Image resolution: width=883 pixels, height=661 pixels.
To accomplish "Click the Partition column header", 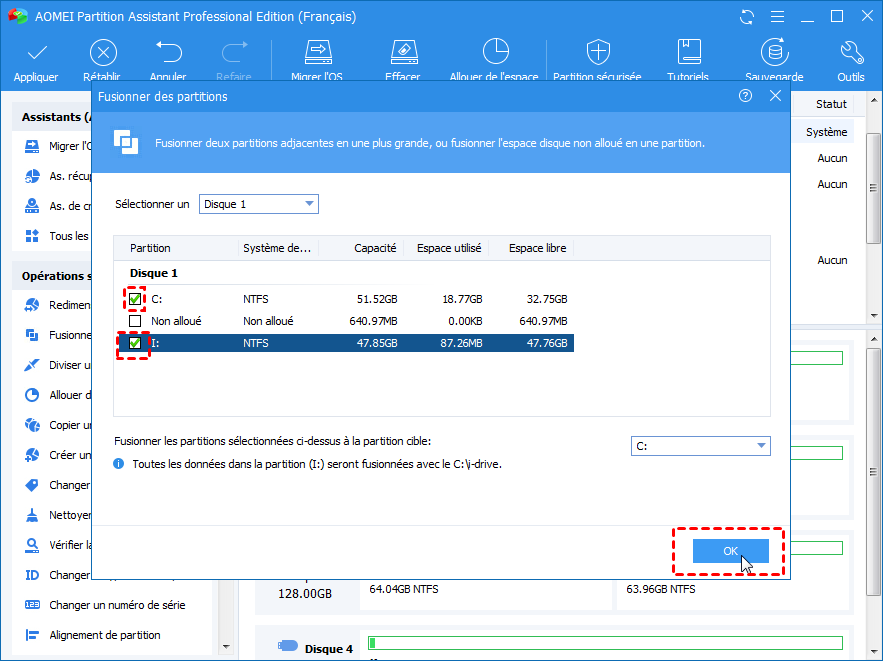I will [150, 248].
